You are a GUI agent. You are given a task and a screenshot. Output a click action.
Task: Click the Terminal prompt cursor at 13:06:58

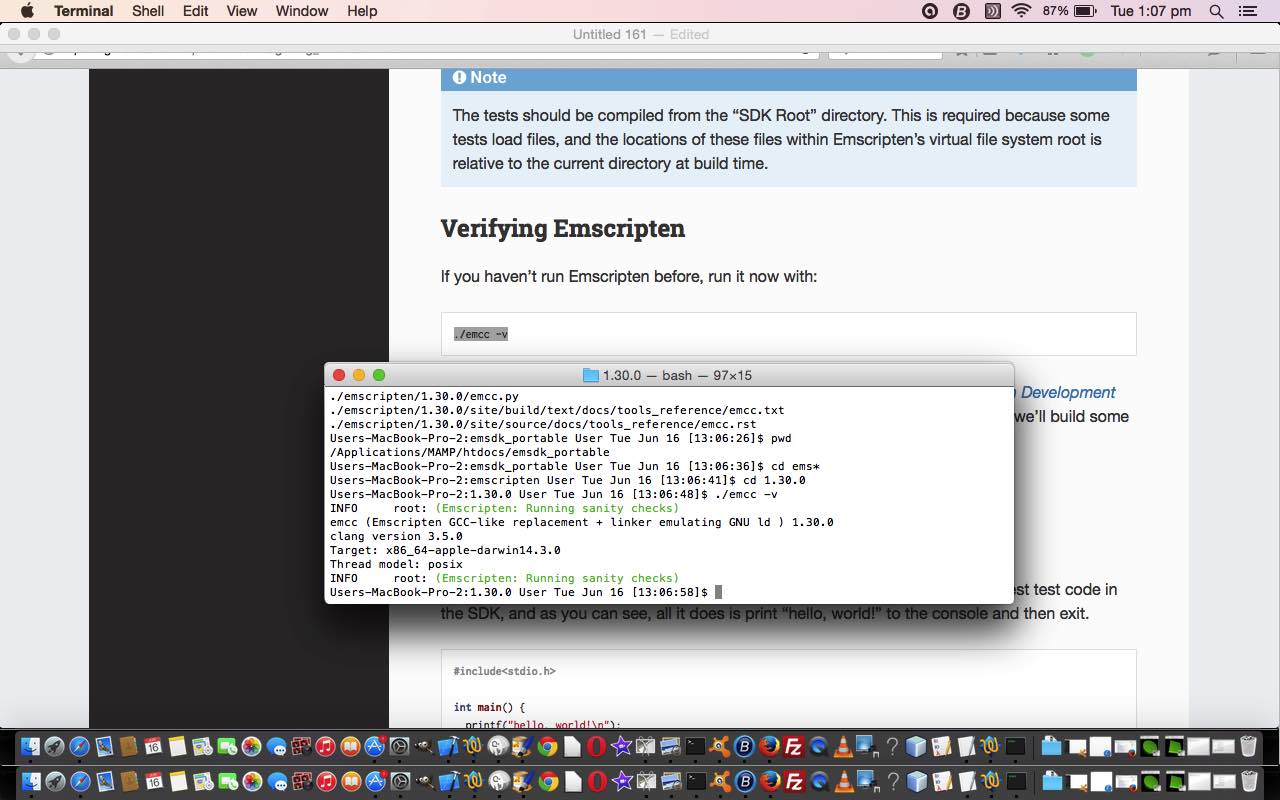[x=718, y=592]
